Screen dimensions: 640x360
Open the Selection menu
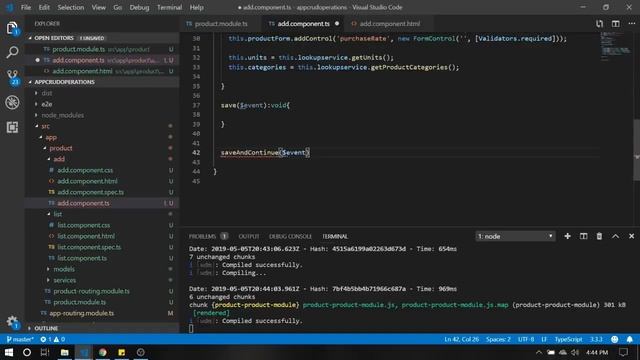click(x=71, y=7)
